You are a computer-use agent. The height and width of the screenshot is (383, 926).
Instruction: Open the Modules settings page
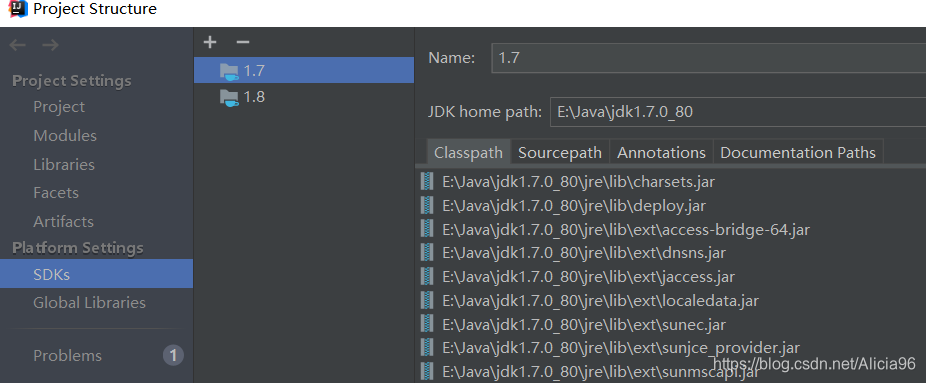coord(65,136)
